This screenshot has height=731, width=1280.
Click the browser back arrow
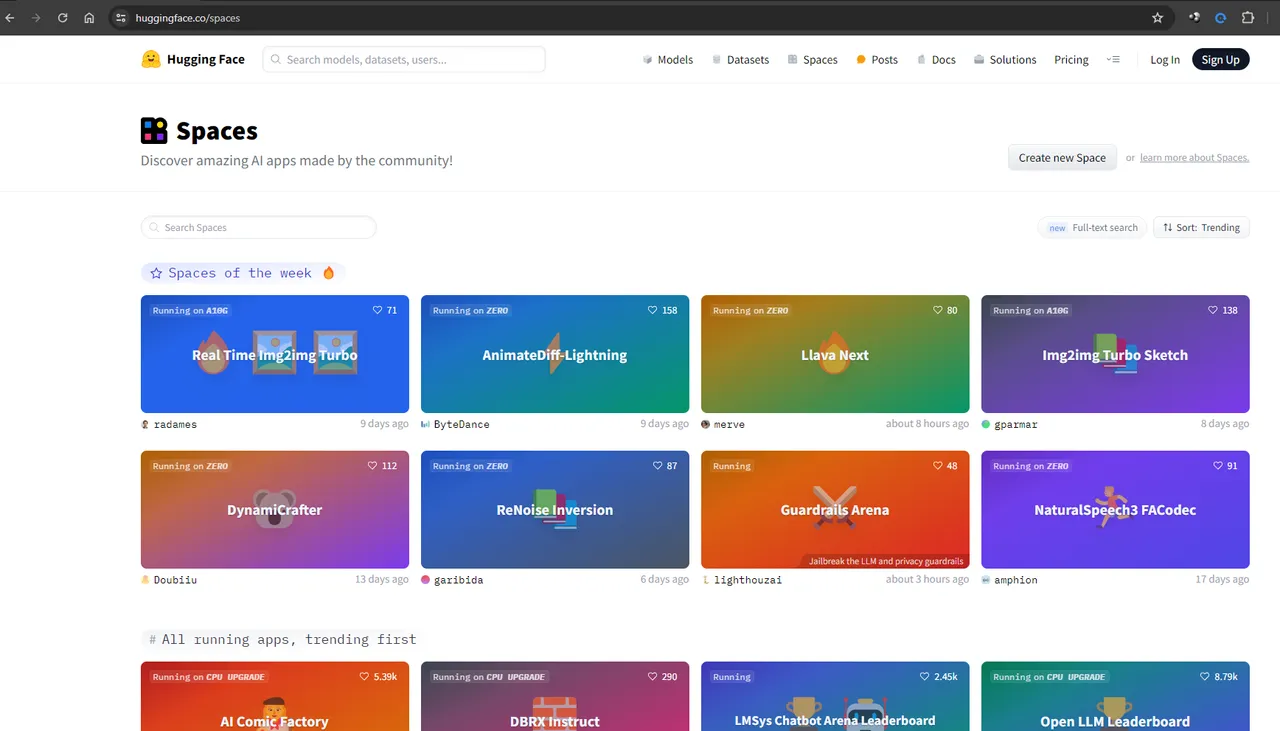point(11,18)
